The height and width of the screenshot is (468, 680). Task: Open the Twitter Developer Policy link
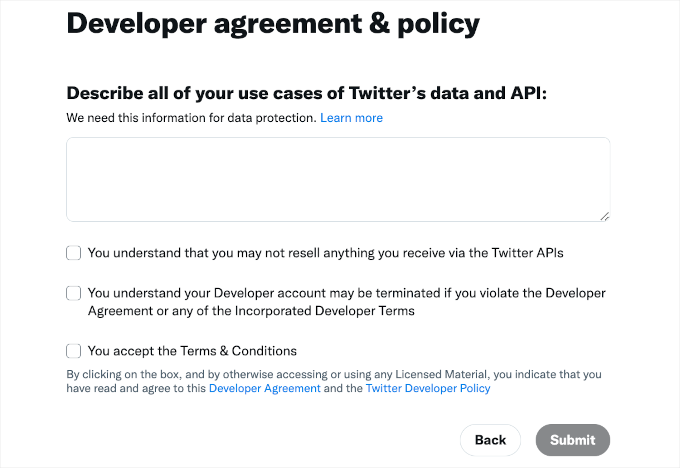click(x=428, y=388)
